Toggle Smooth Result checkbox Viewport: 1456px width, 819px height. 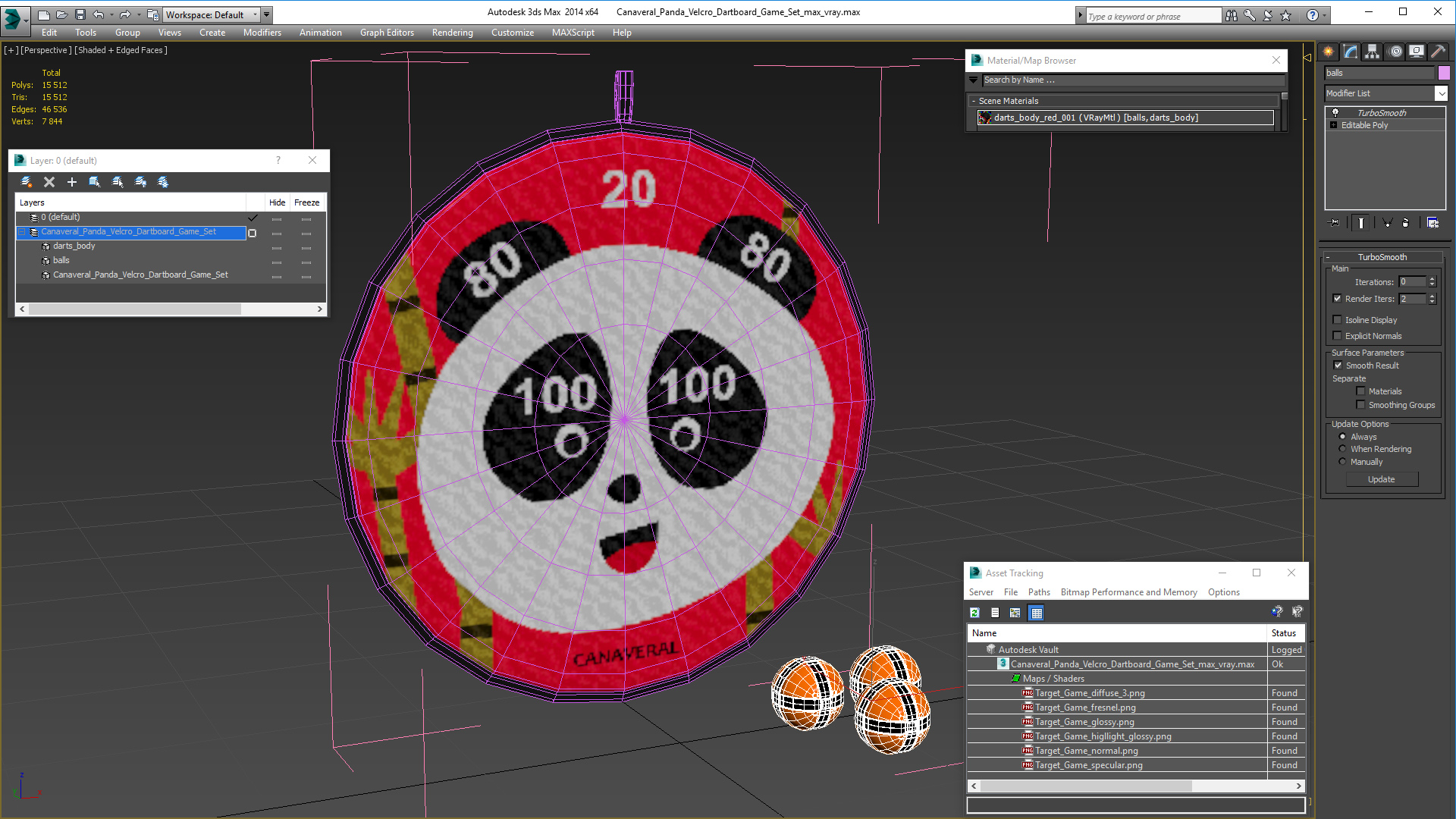click(x=1338, y=366)
